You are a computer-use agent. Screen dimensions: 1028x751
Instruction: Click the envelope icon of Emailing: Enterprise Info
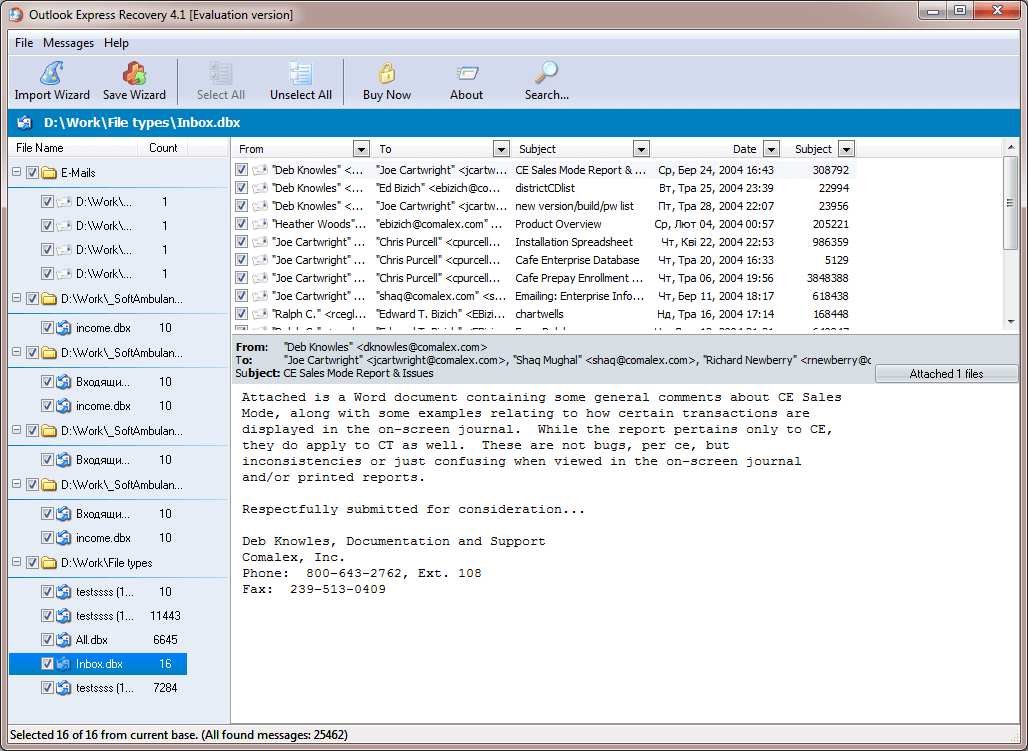click(x=260, y=296)
